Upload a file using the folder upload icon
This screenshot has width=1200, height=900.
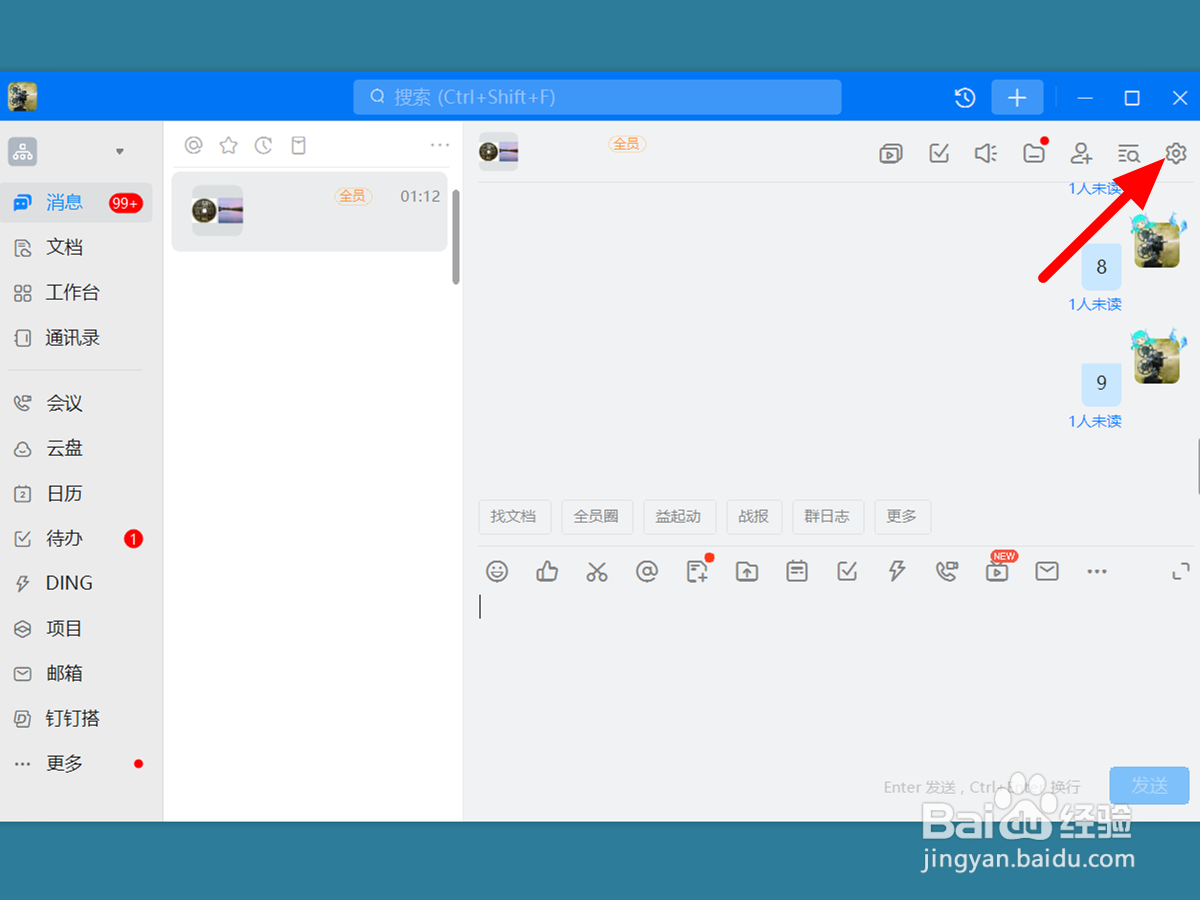747,570
